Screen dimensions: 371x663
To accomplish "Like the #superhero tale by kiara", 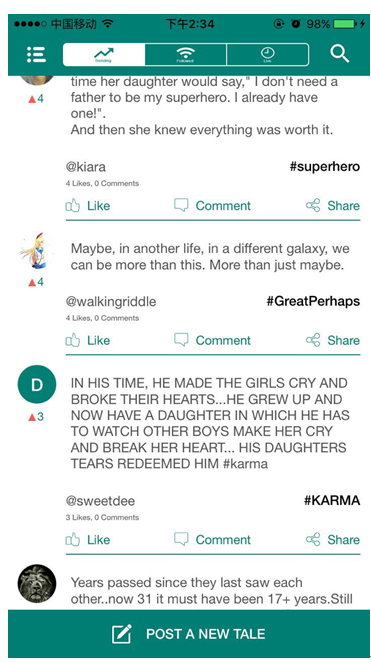I will (x=88, y=206).
